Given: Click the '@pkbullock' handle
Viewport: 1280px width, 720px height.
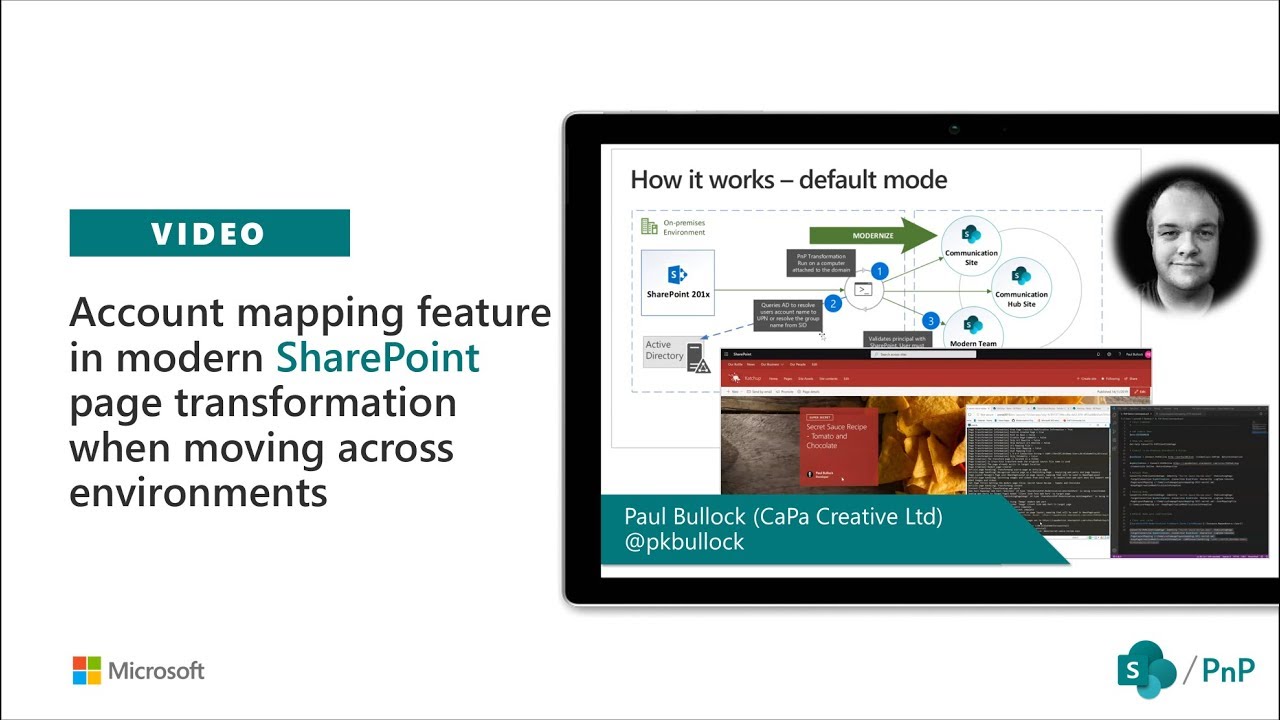Looking at the screenshot, I should [684, 542].
